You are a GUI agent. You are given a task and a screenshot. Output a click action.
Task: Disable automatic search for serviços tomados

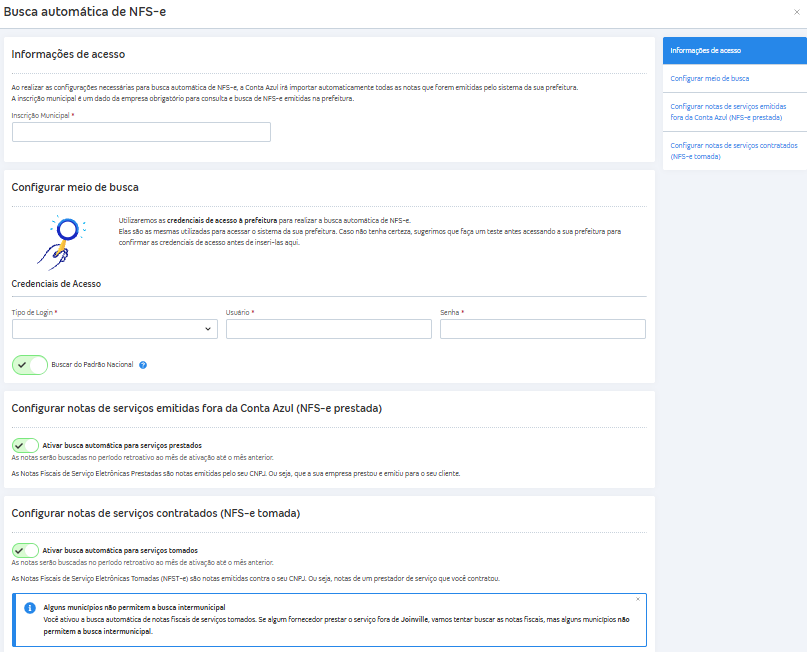[x=25, y=550]
